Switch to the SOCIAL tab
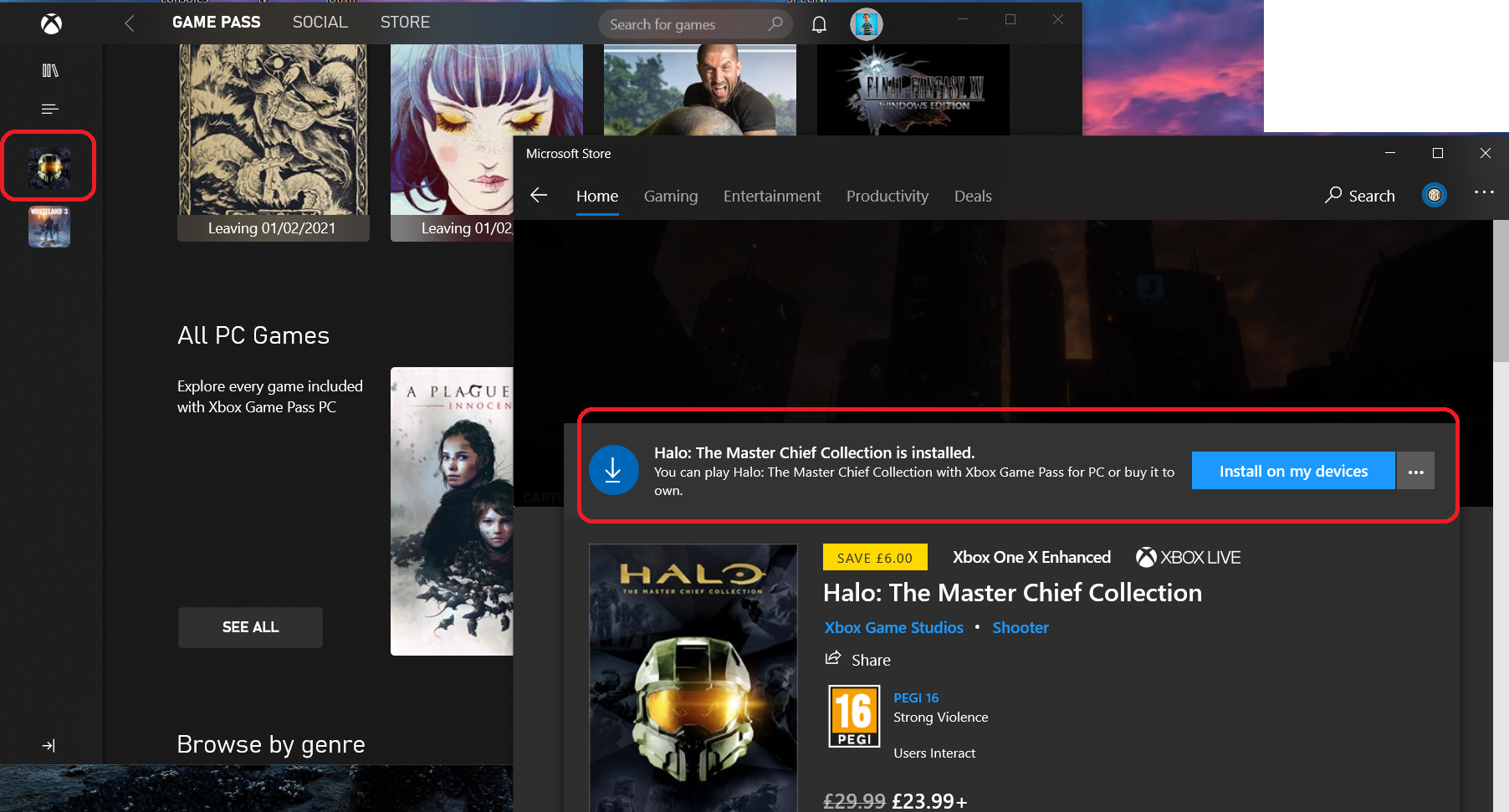 click(x=320, y=23)
